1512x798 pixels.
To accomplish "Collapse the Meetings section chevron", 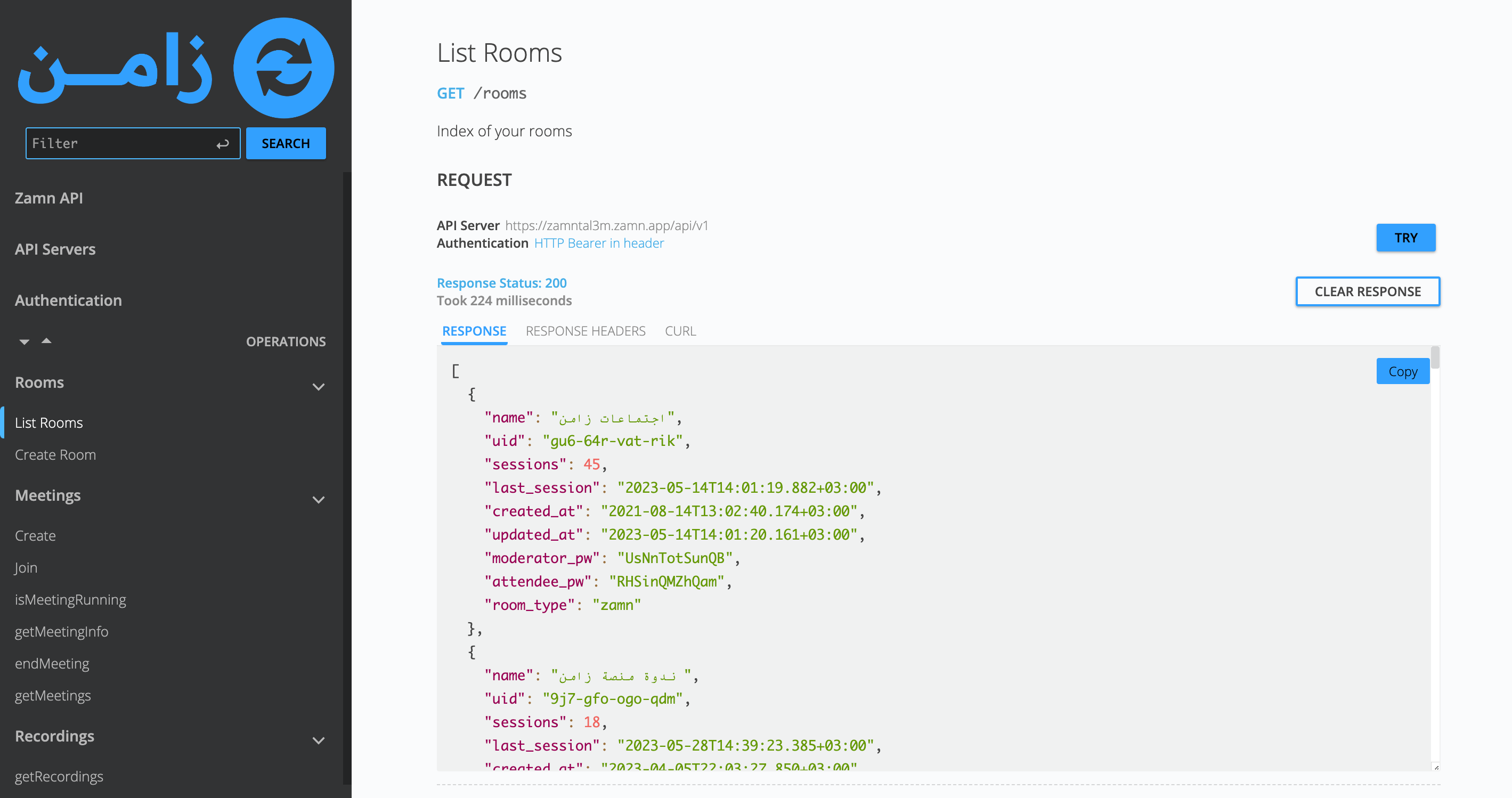I will tap(319, 500).
